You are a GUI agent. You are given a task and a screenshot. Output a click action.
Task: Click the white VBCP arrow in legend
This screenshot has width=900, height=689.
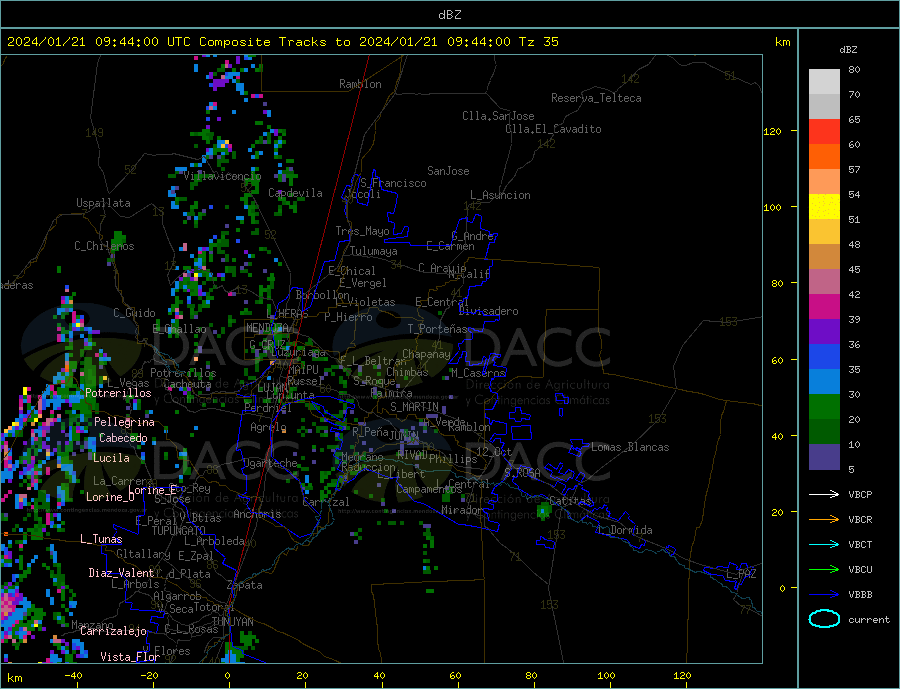pos(824,494)
